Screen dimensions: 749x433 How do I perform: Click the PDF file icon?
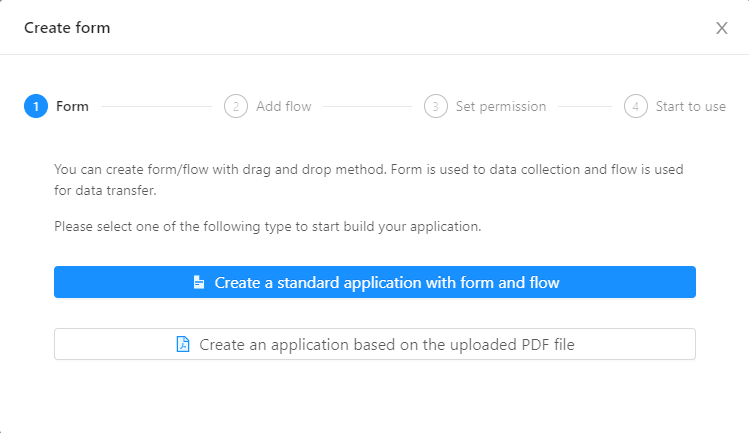[x=183, y=344]
